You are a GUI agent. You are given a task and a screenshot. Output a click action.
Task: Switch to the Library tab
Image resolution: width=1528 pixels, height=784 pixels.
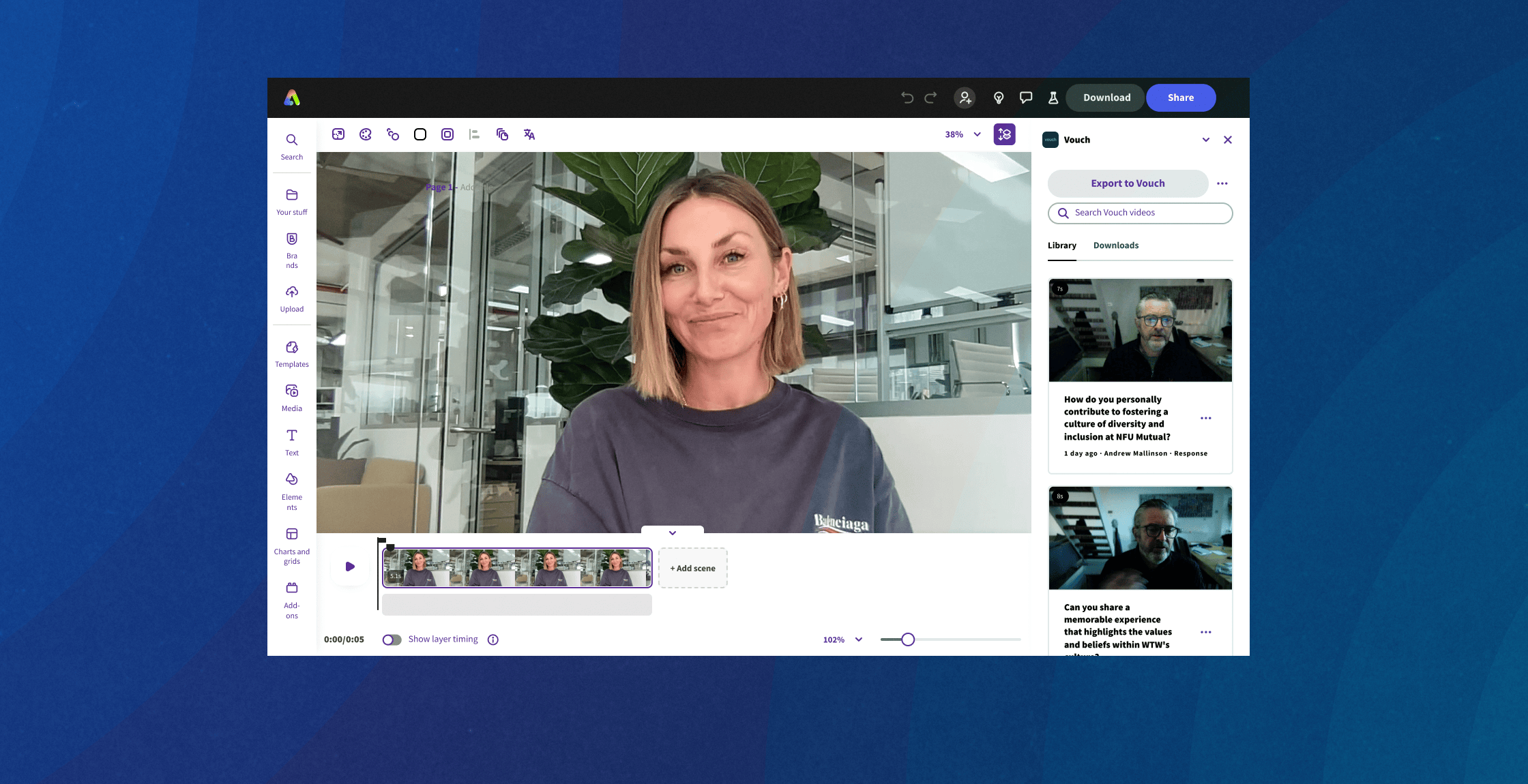(x=1062, y=245)
